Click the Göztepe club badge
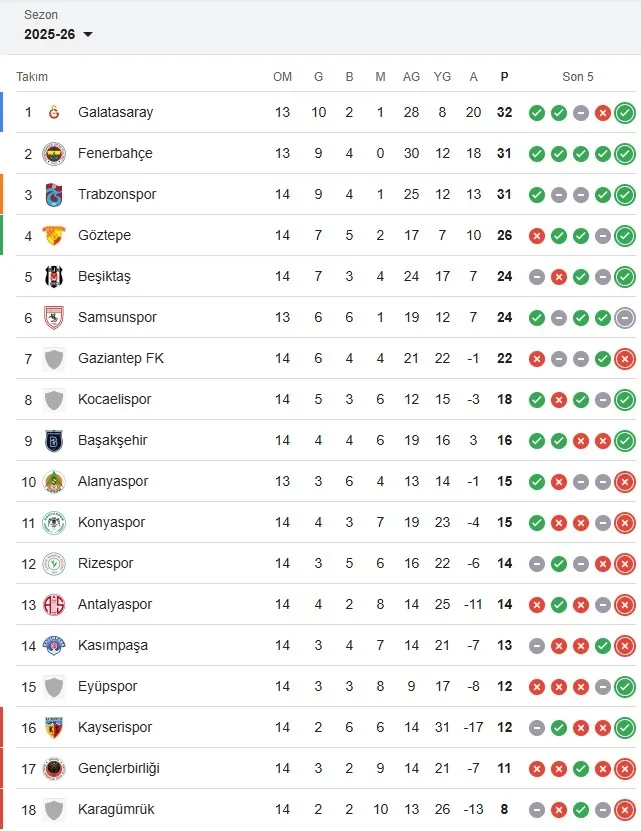 (54, 235)
